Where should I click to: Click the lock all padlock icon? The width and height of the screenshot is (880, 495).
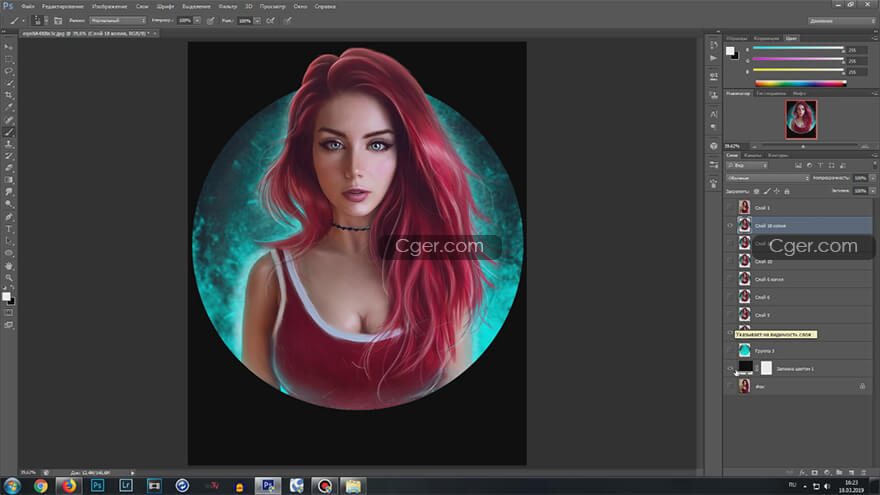click(x=787, y=191)
